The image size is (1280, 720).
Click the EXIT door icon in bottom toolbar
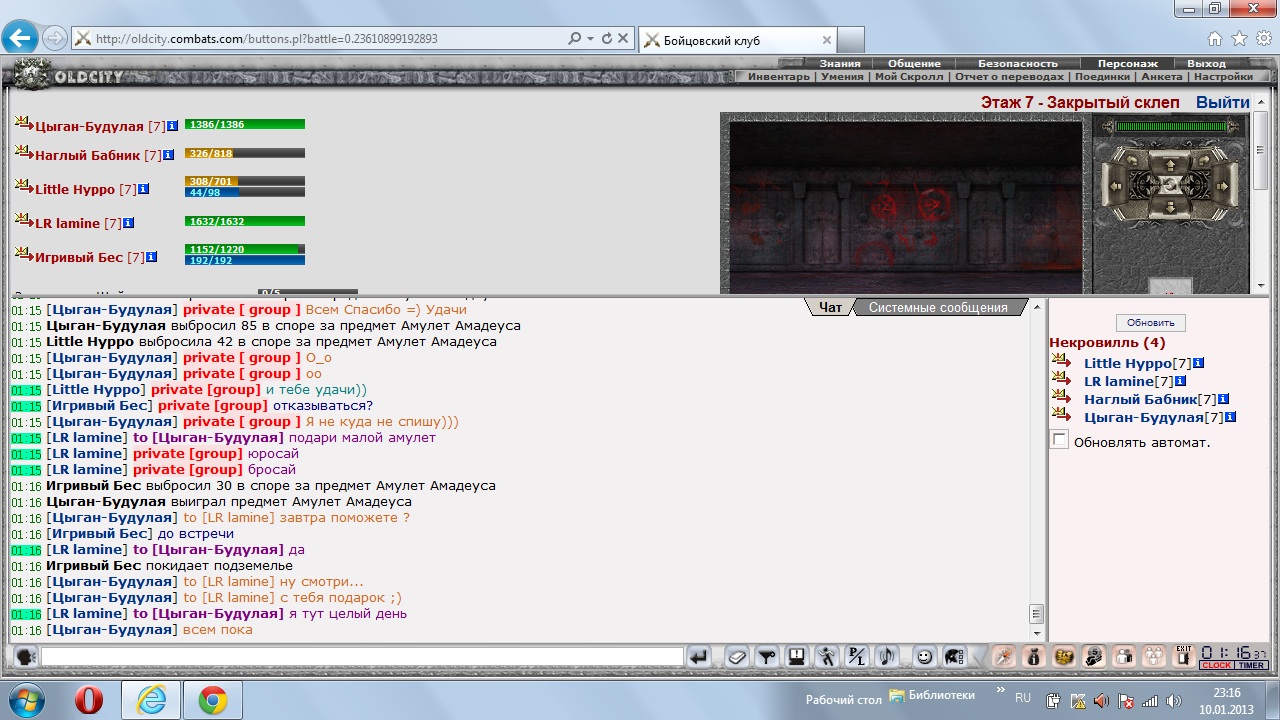[x=1184, y=657]
